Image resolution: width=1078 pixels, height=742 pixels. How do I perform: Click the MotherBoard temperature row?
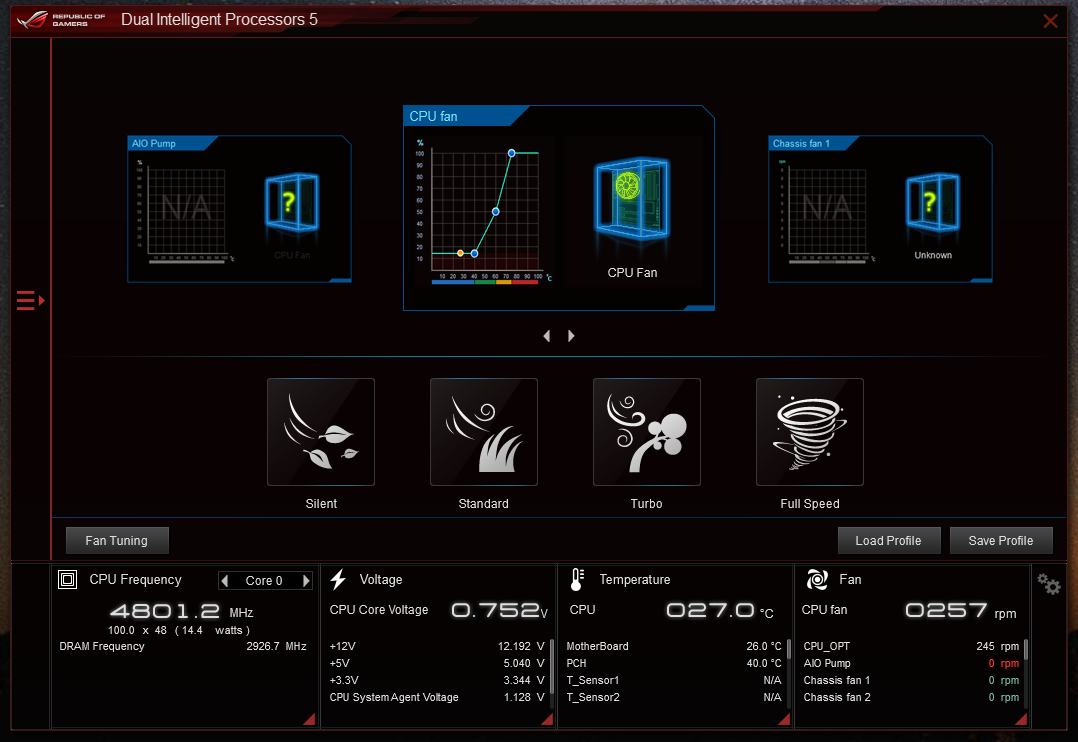tap(674, 646)
